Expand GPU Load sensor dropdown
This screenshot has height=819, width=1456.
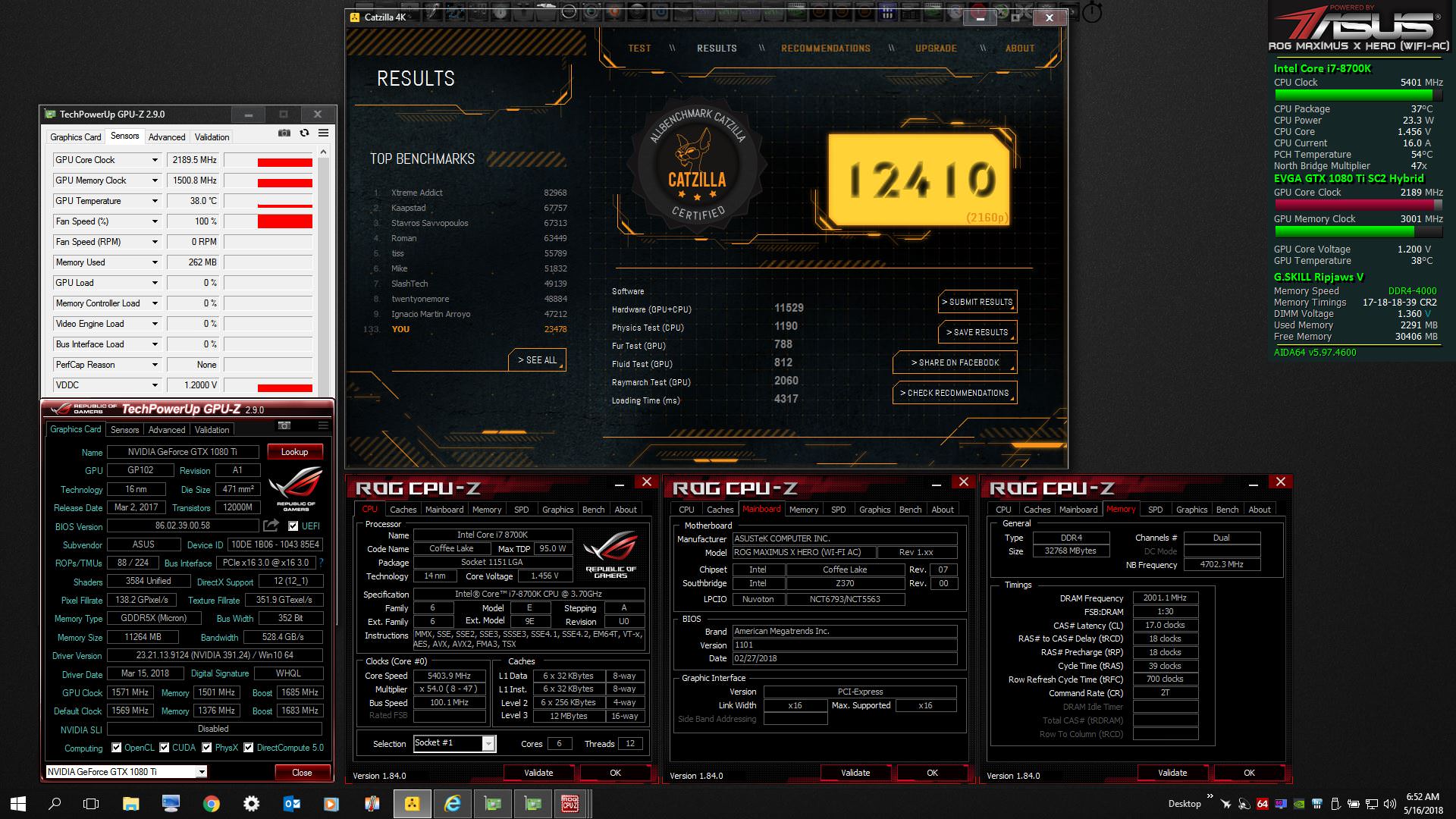[x=155, y=283]
